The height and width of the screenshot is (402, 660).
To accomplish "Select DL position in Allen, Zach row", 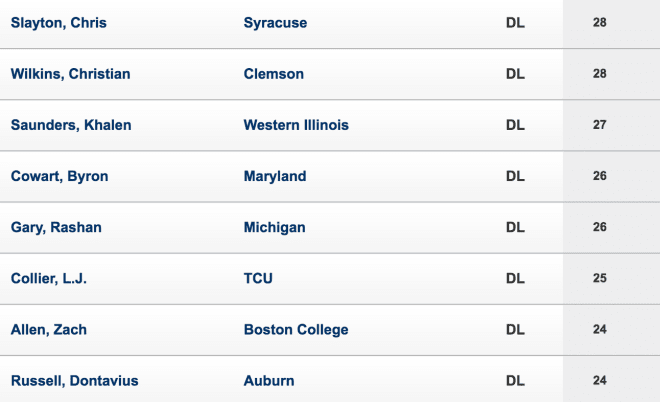I will (x=515, y=330).
